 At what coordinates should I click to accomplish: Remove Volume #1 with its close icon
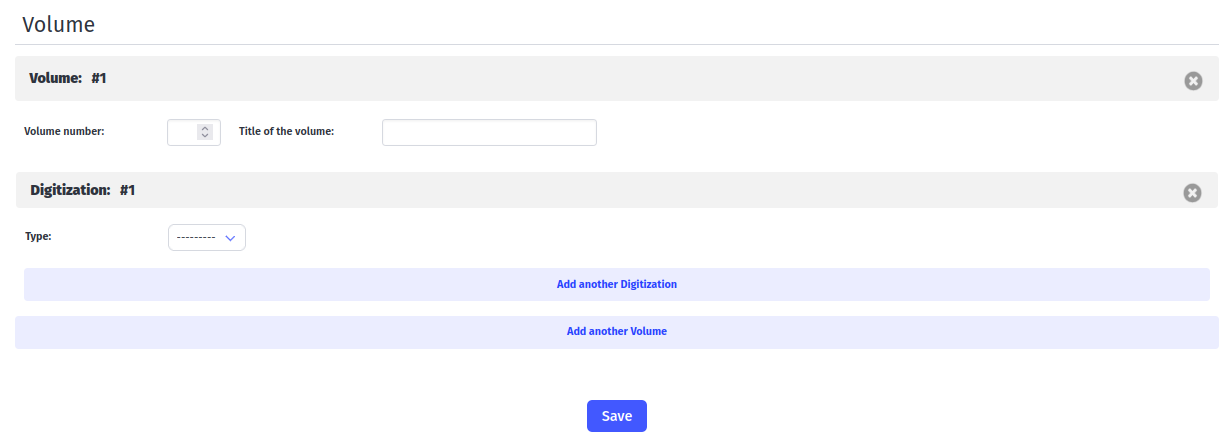(x=1193, y=81)
